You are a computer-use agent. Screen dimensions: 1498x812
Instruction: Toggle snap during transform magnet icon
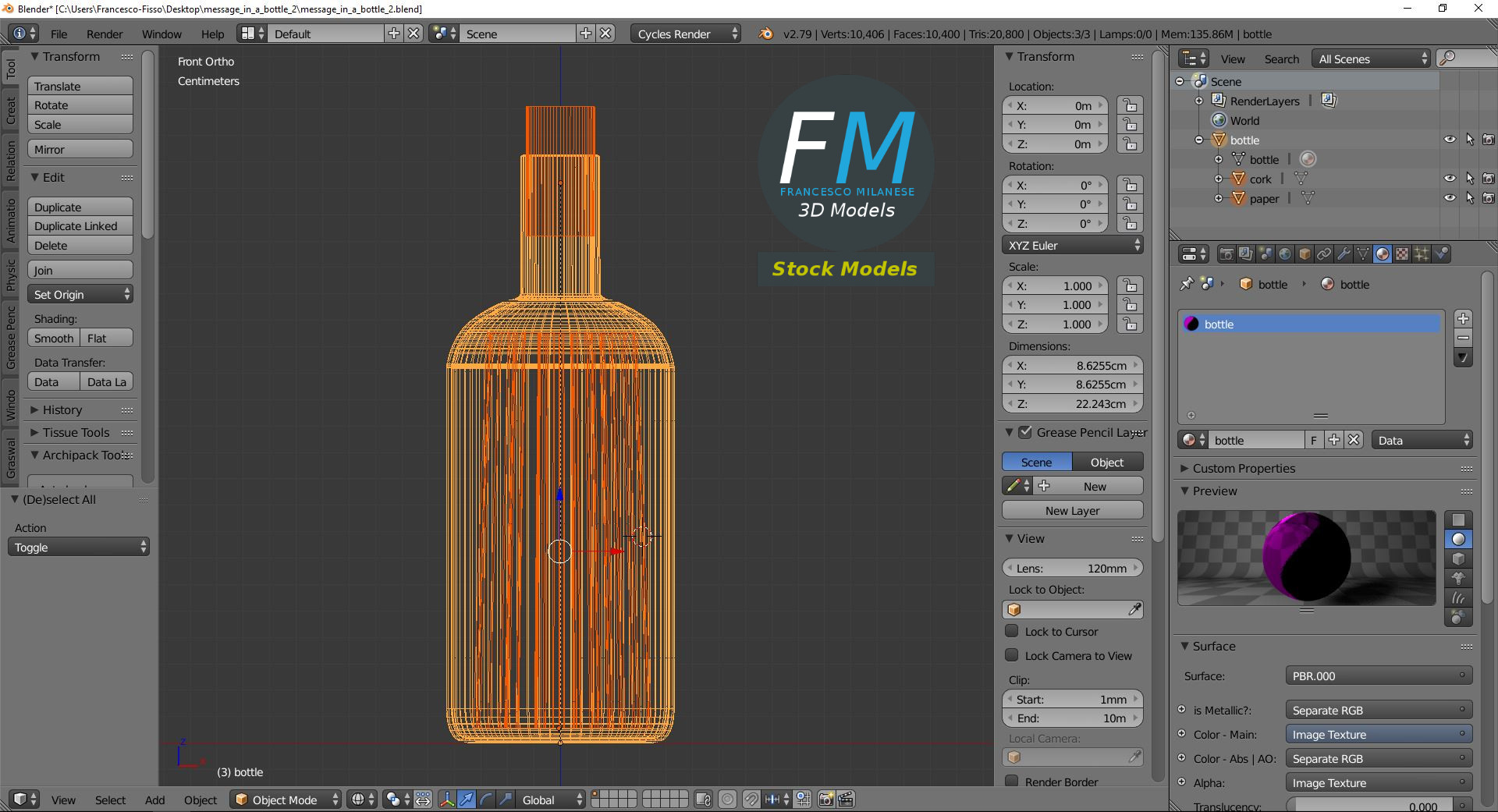pyautogui.click(x=751, y=800)
